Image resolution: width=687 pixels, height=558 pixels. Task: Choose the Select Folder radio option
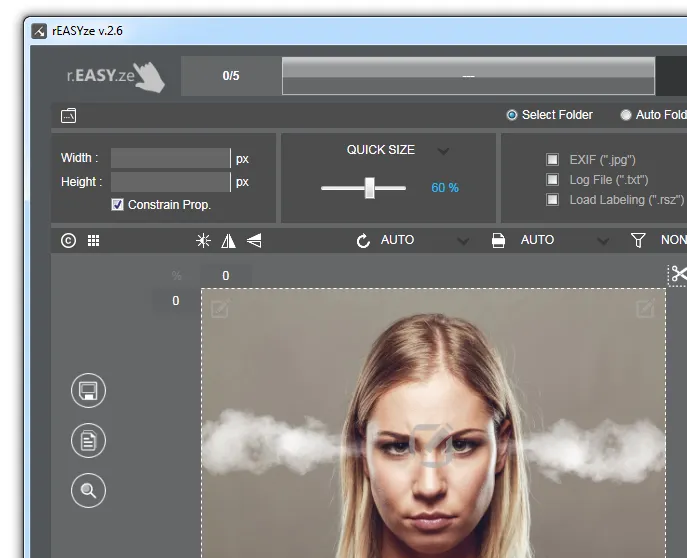point(512,115)
